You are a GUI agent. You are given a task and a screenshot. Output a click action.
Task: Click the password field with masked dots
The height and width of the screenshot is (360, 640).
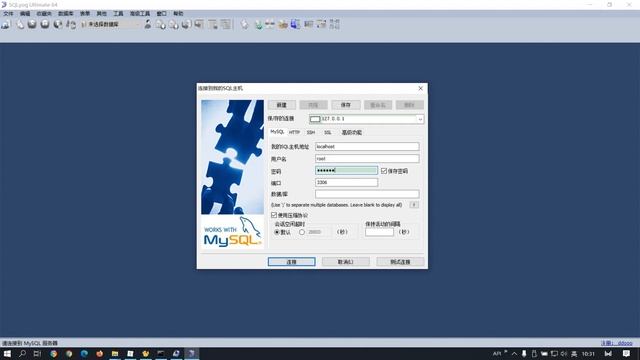(346, 170)
